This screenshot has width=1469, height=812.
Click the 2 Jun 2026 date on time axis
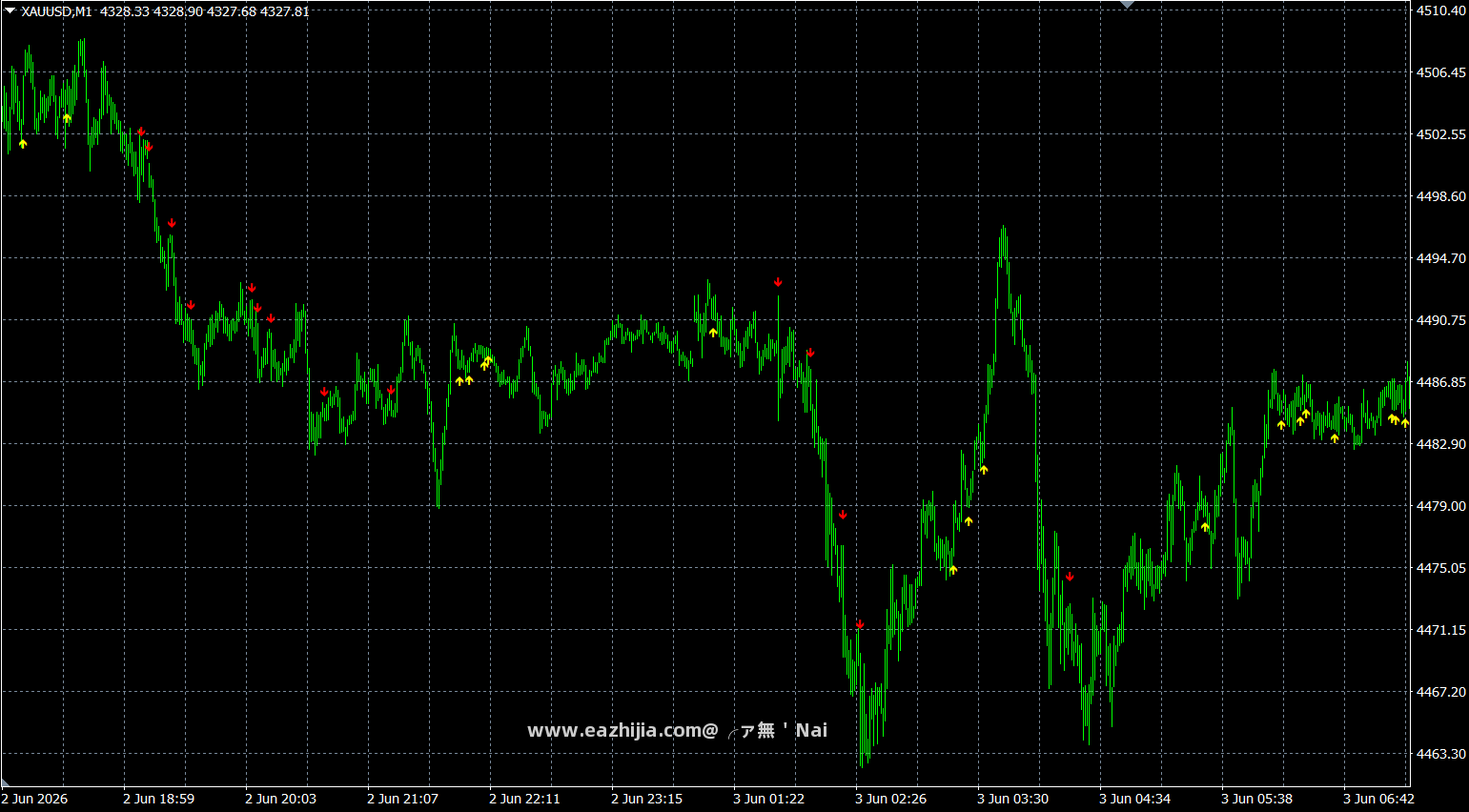tap(34, 799)
